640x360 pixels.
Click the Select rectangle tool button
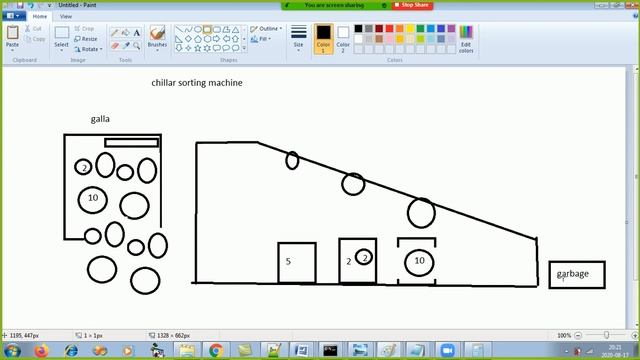tap(62, 33)
